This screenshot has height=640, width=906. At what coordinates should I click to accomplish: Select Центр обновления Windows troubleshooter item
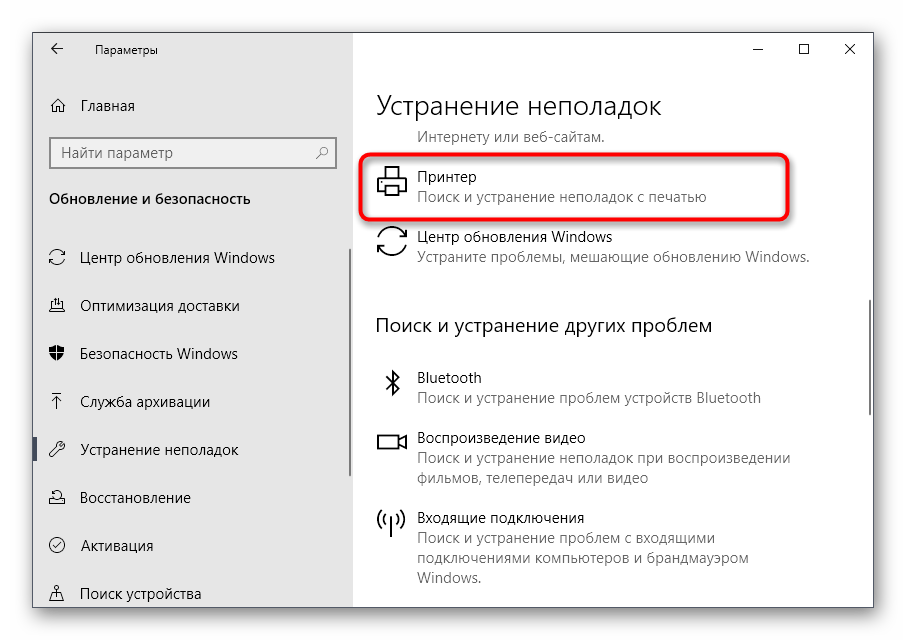coord(514,238)
